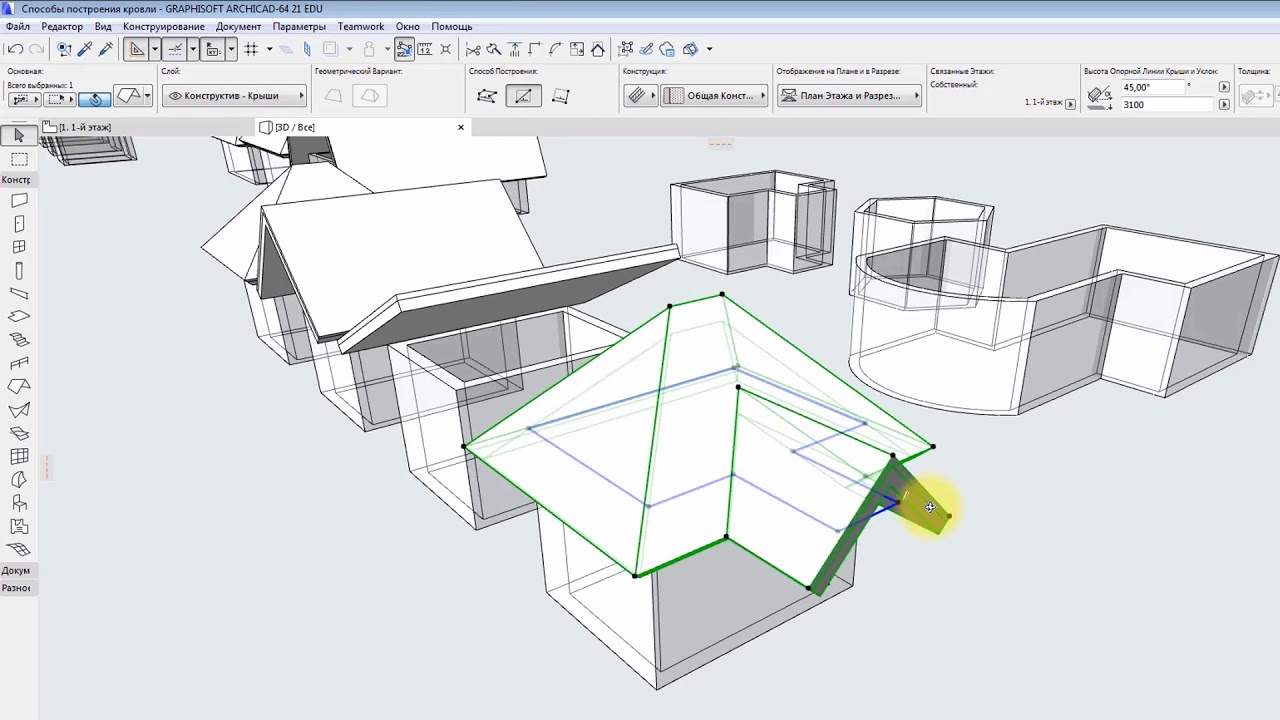The width and height of the screenshot is (1280, 720).
Task: Select the rotated rectangle construction method
Action: click(560, 96)
